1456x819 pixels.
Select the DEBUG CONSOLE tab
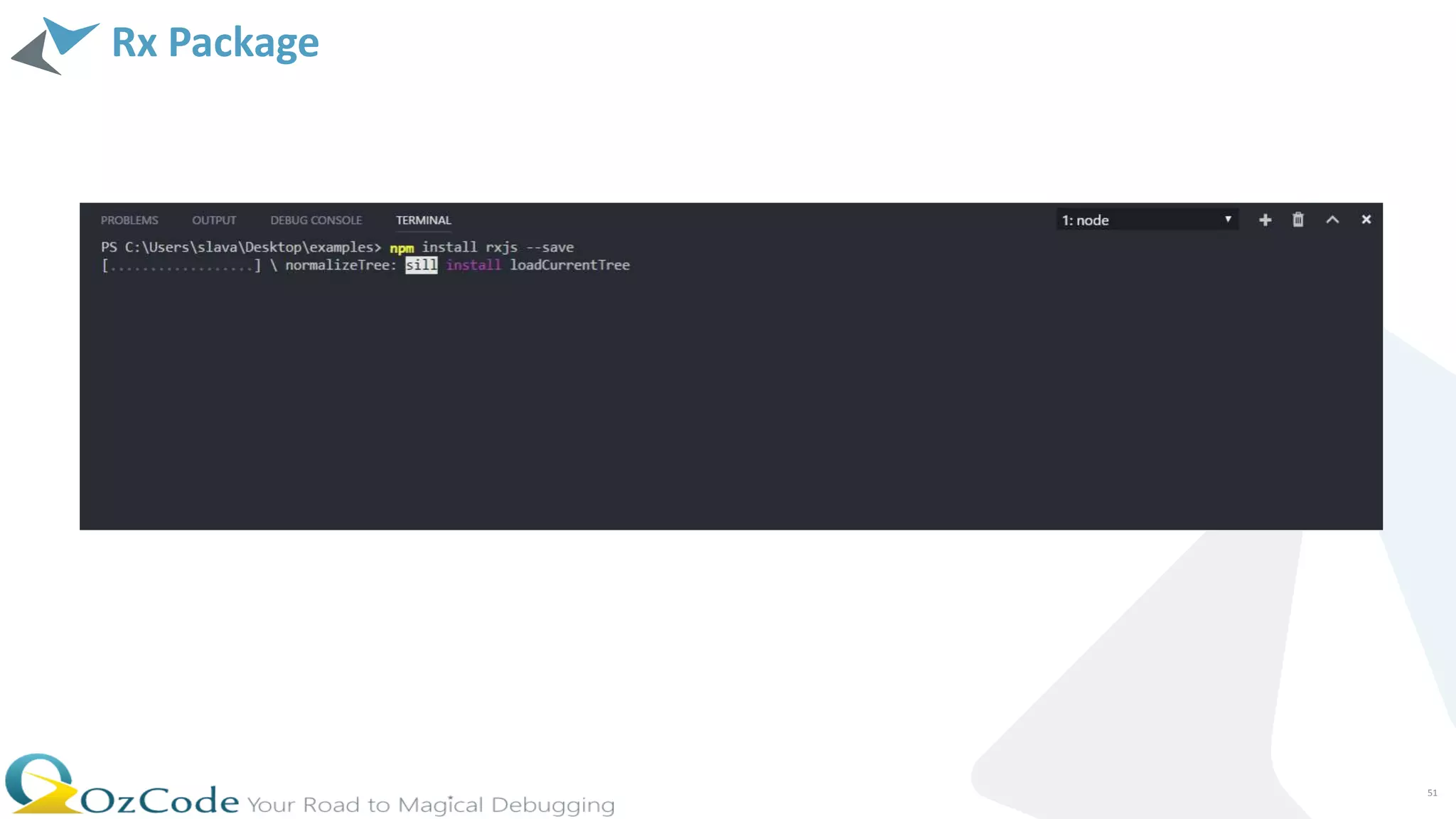coord(316,220)
